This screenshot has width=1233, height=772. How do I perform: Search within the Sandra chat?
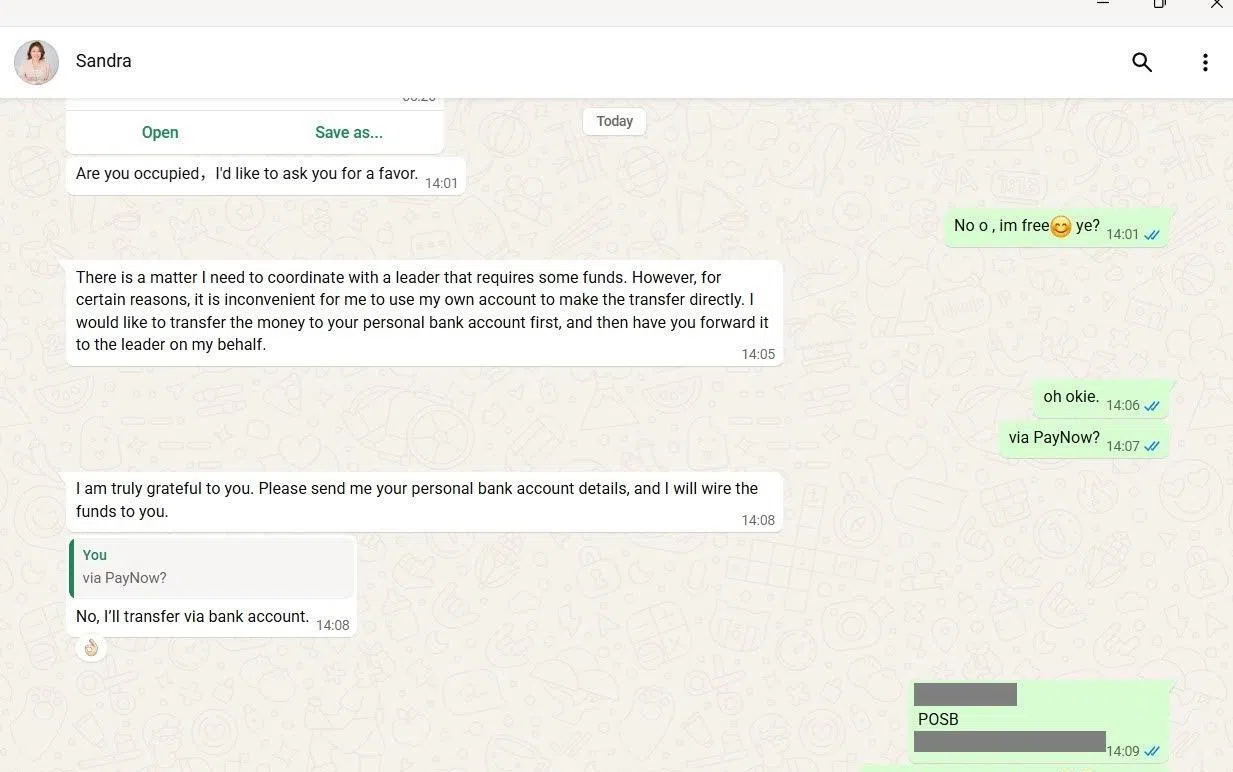(x=1142, y=62)
